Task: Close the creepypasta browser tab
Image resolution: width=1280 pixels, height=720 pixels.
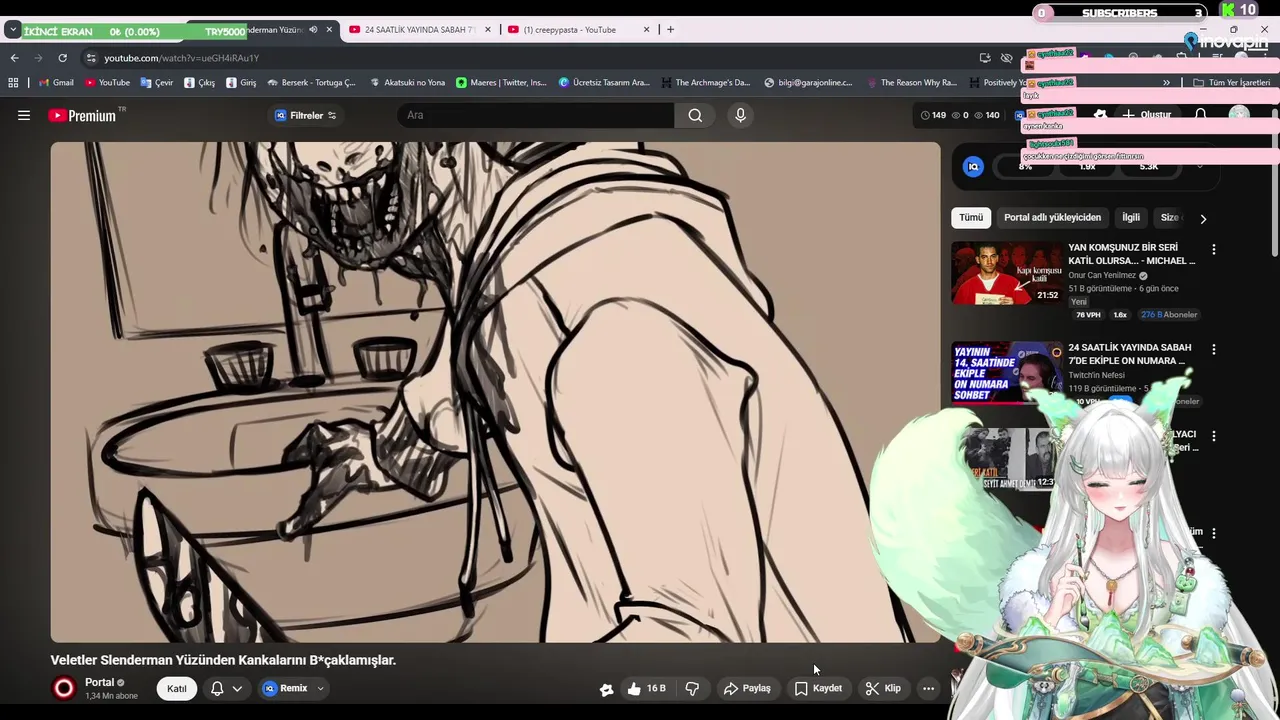Action: [647, 30]
